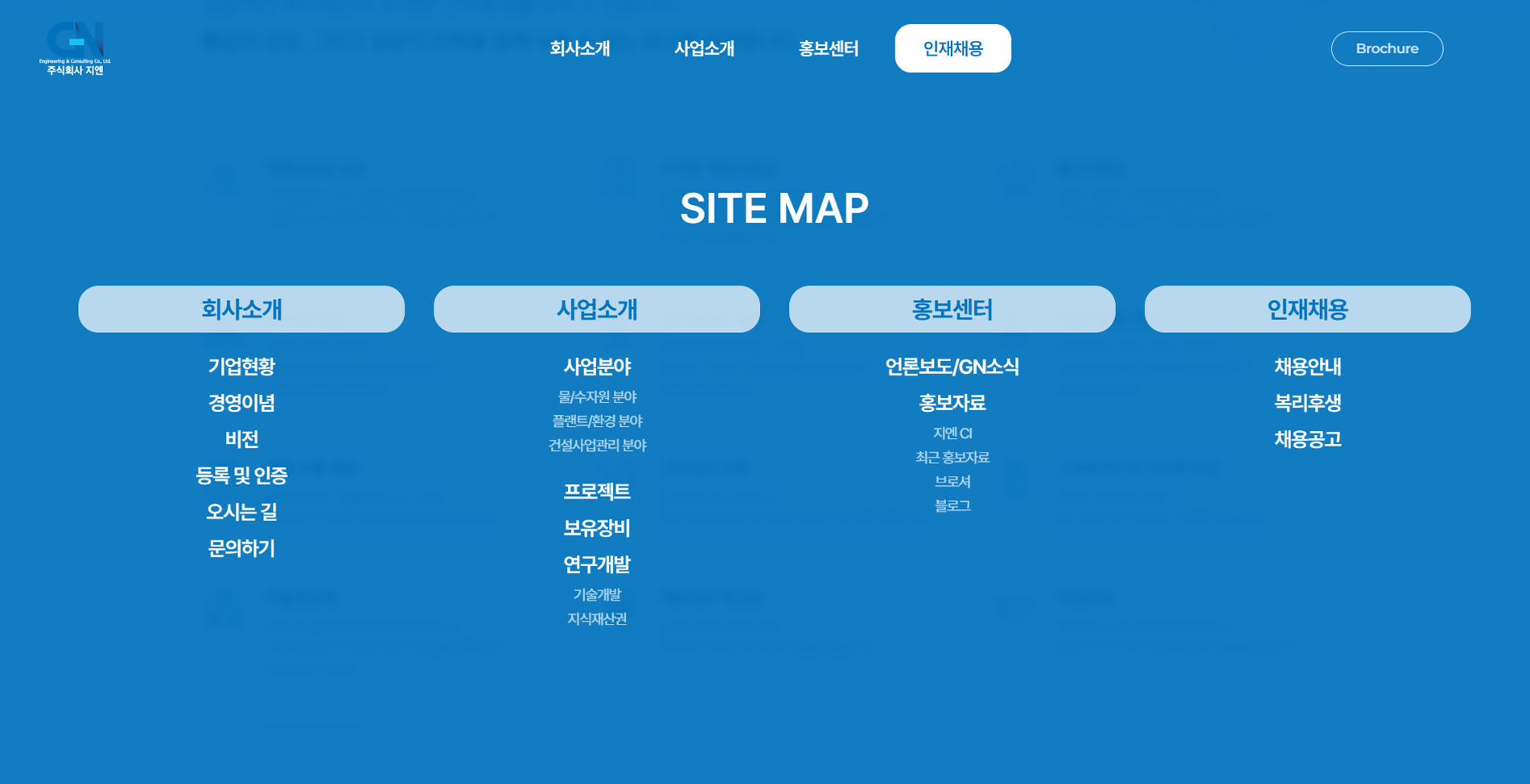1530x784 pixels.
Task: Go to the 프로젝트 page
Action: coord(597,491)
